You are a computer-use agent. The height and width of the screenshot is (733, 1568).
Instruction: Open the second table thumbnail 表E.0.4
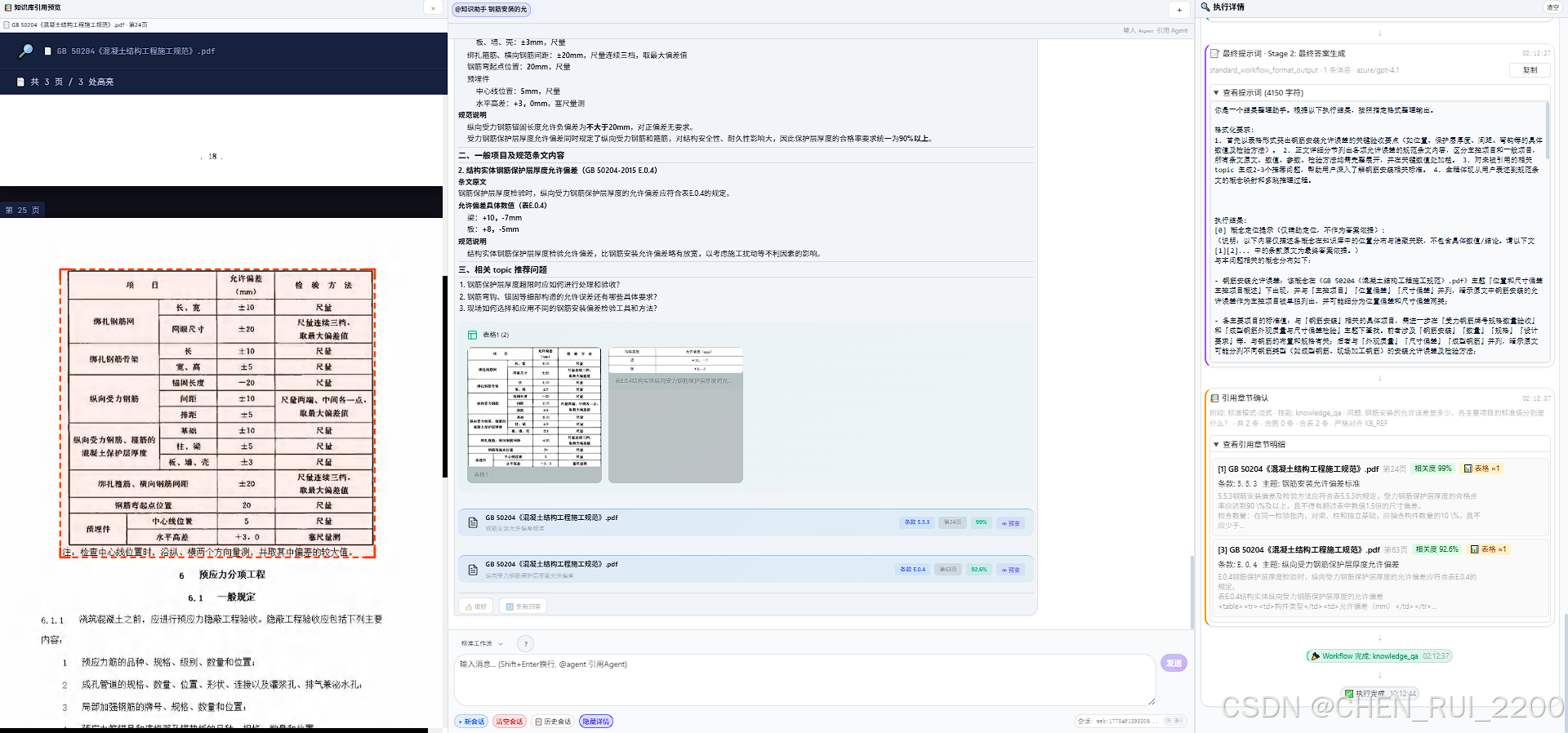(675, 415)
